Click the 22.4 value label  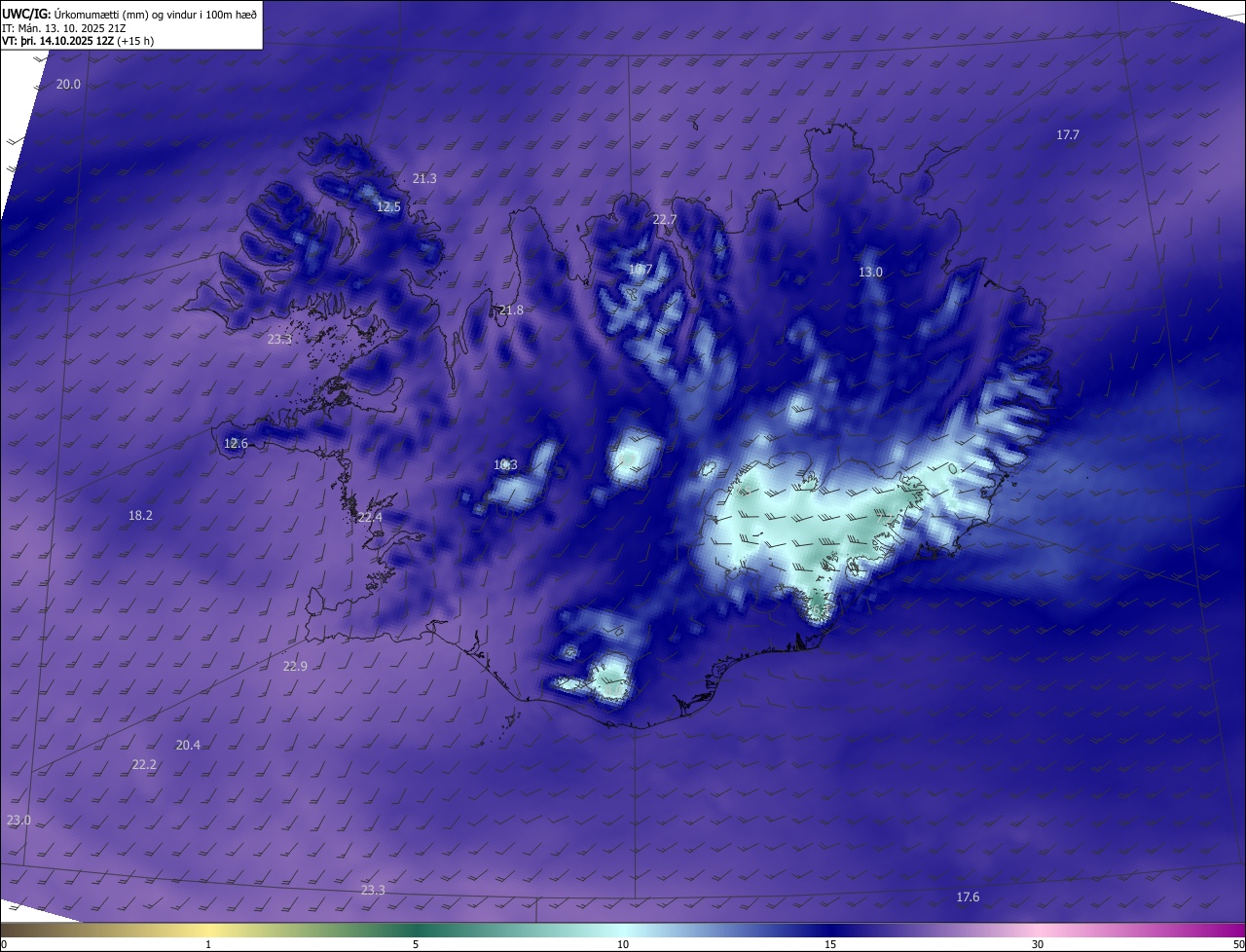click(370, 518)
